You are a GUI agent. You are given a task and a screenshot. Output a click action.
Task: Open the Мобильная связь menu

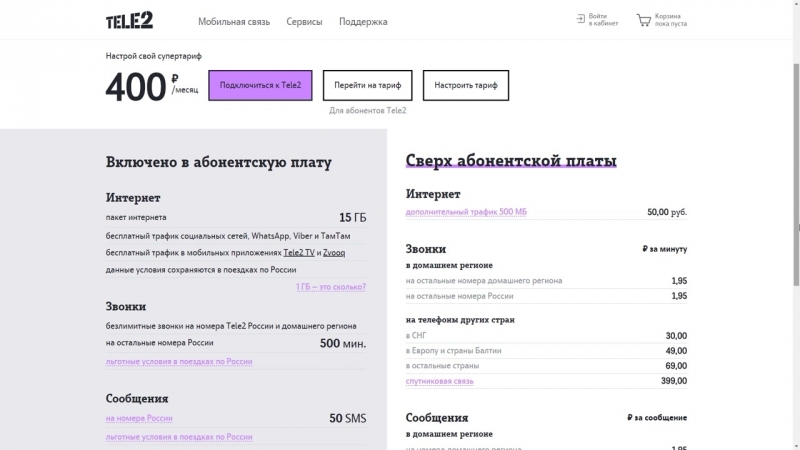(234, 22)
